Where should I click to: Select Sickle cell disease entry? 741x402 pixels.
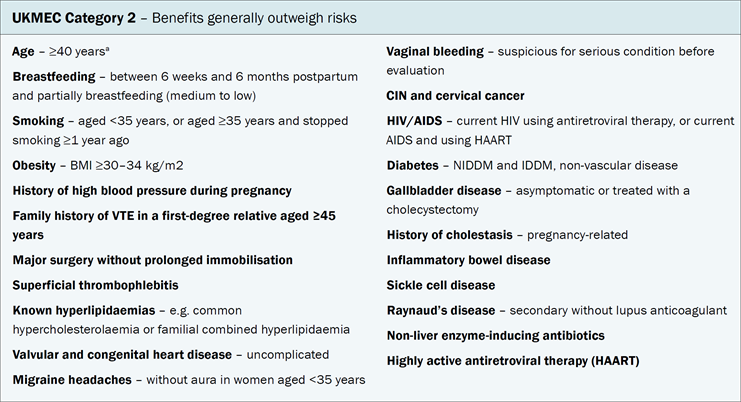click(x=441, y=285)
